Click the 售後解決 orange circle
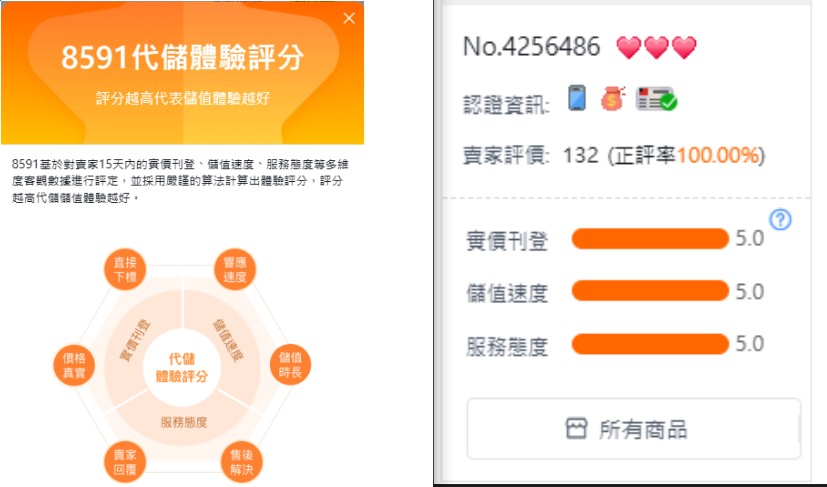The width and height of the screenshot is (827, 487). [x=242, y=462]
